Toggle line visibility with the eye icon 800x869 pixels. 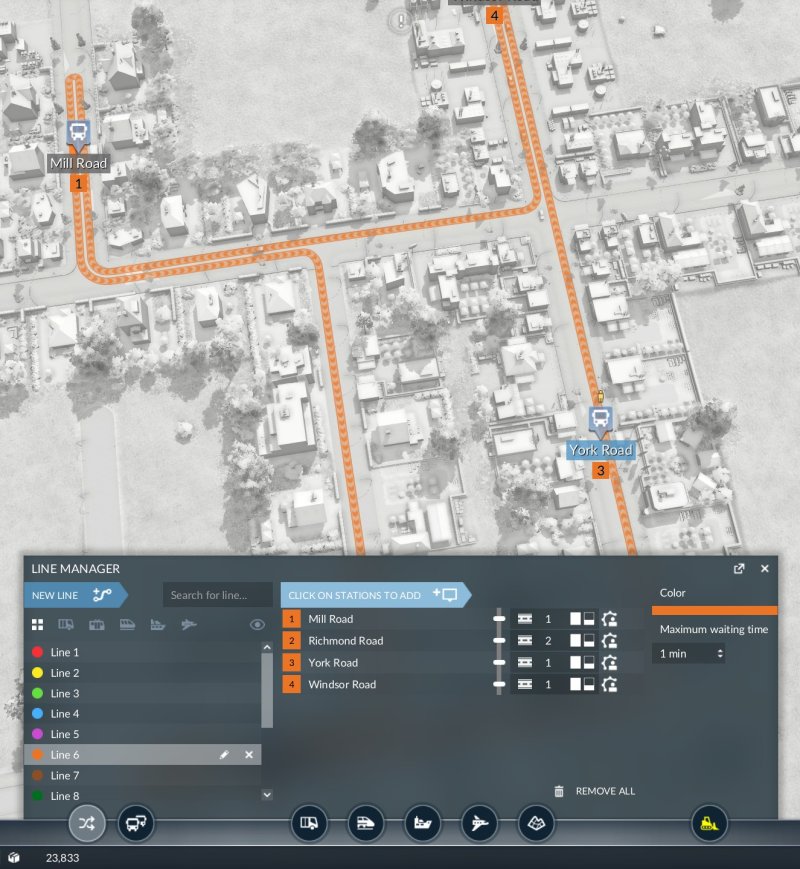tap(257, 625)
